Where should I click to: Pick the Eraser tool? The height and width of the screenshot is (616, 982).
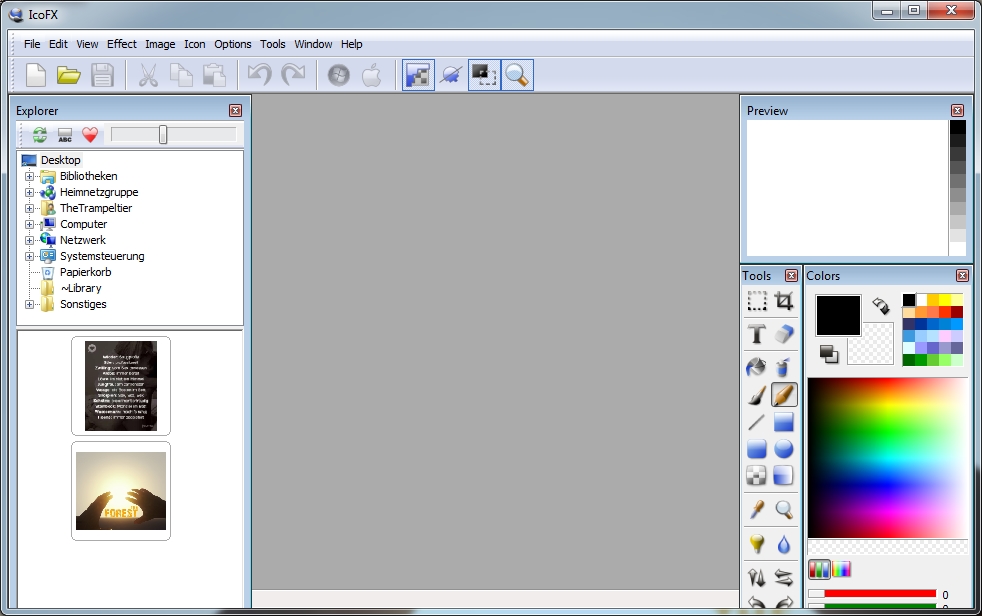(x=784, y=334)
